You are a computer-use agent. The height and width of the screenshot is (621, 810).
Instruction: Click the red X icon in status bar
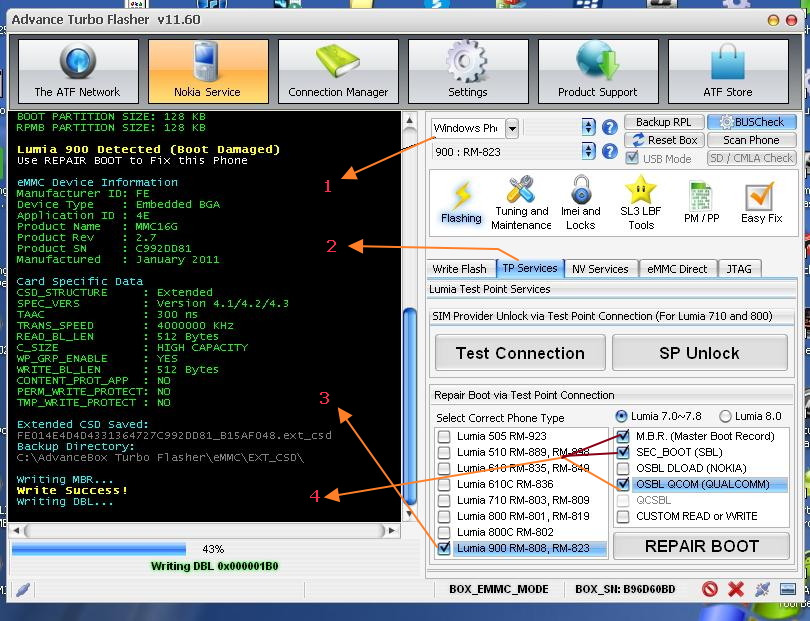click(736, 589)
